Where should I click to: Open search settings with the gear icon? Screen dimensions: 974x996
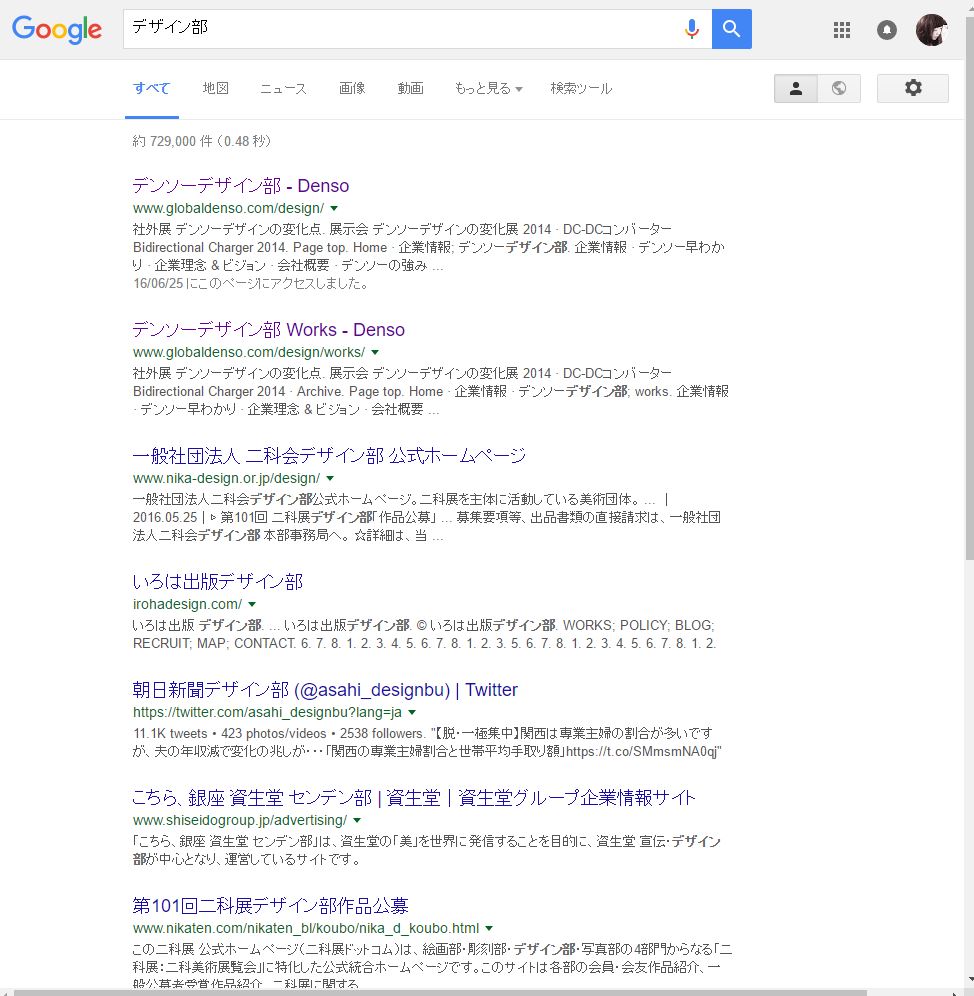coord(912,88)
